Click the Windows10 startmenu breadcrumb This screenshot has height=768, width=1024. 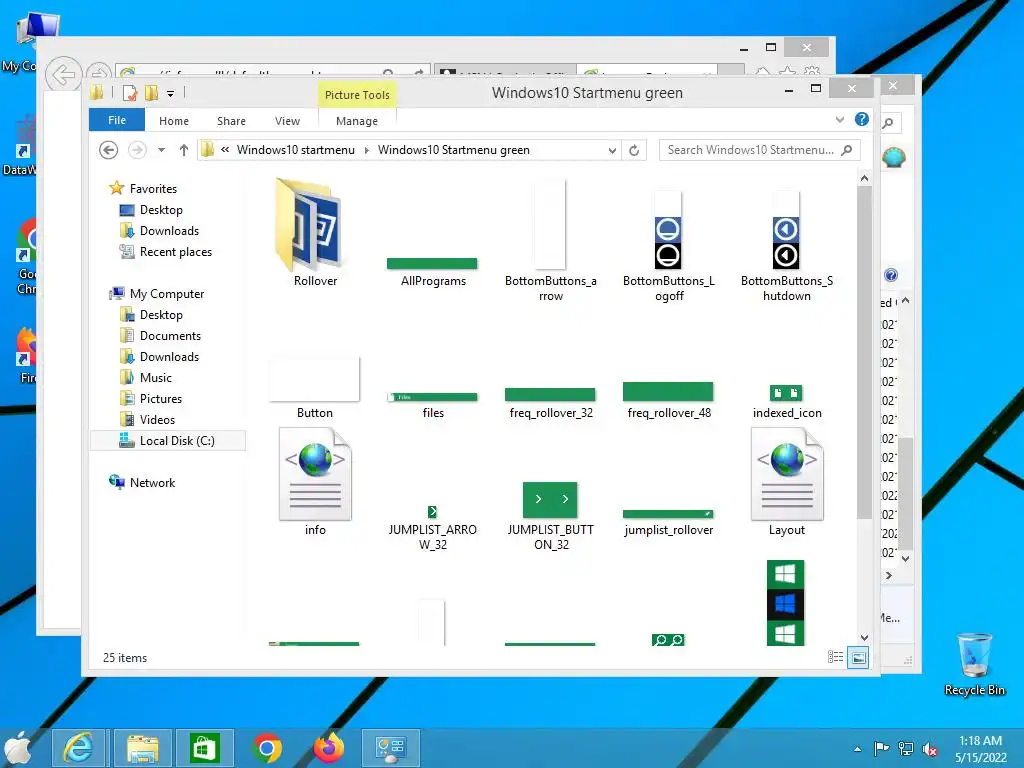pyautogui.click(x=296, y=150)
